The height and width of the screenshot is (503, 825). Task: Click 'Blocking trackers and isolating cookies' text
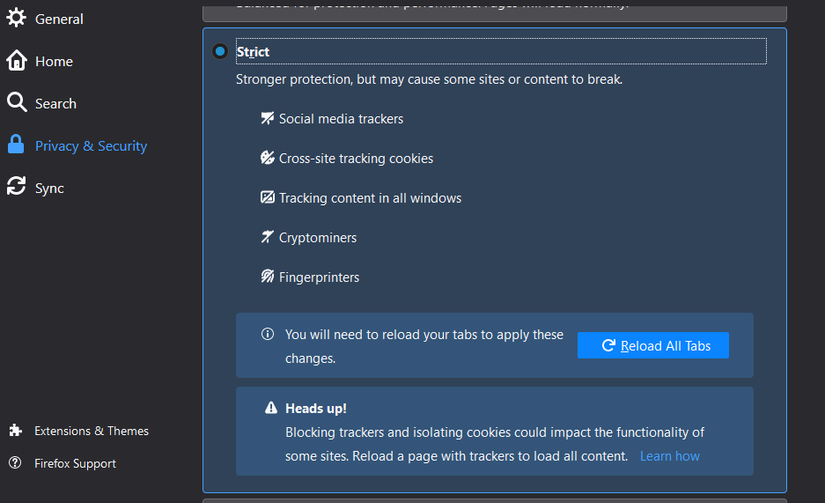[495, 444]
